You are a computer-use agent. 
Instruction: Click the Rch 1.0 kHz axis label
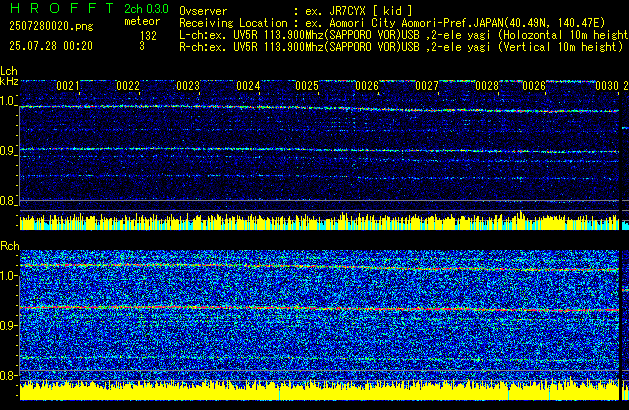point(8,276)
